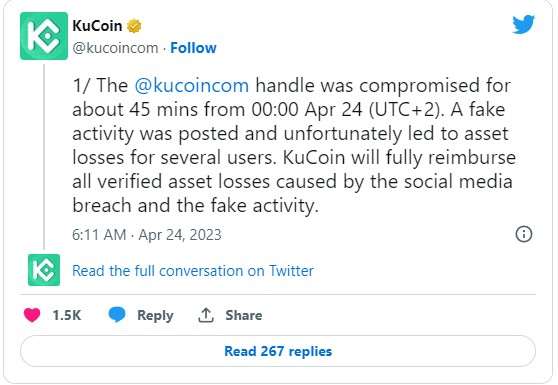This screenshot has width=558, height=385.
Task: Click the gray @kucoincom handle under name
Action: [x=115, y=48]
